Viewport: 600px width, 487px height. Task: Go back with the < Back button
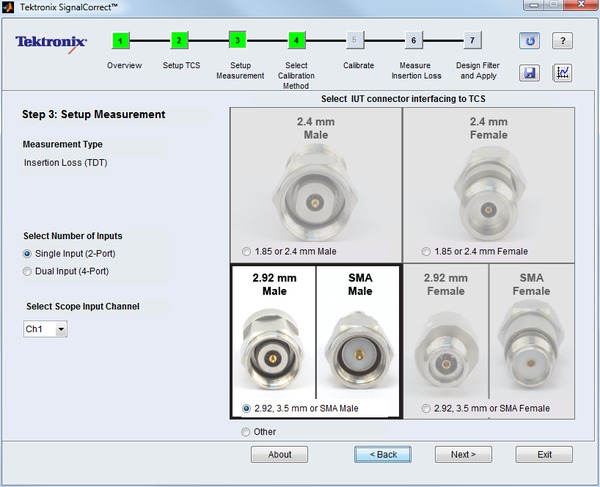point(383,454)
